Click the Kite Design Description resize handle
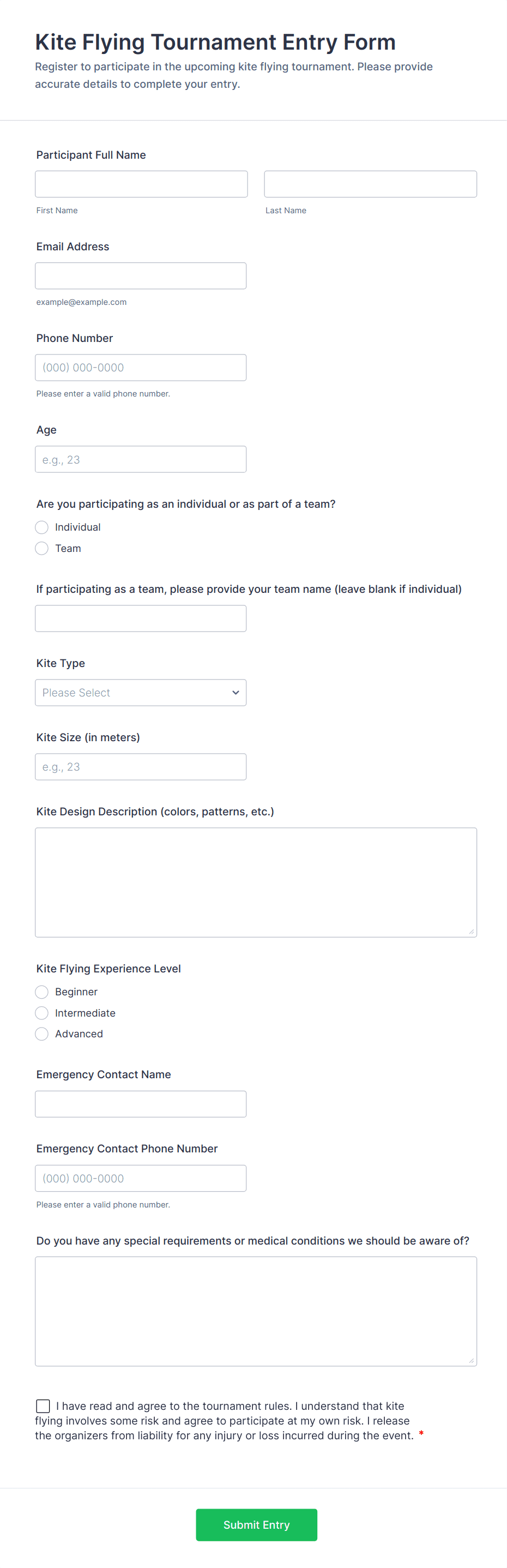This screenshot has width=507, height=1568. [x=471, y=932]
